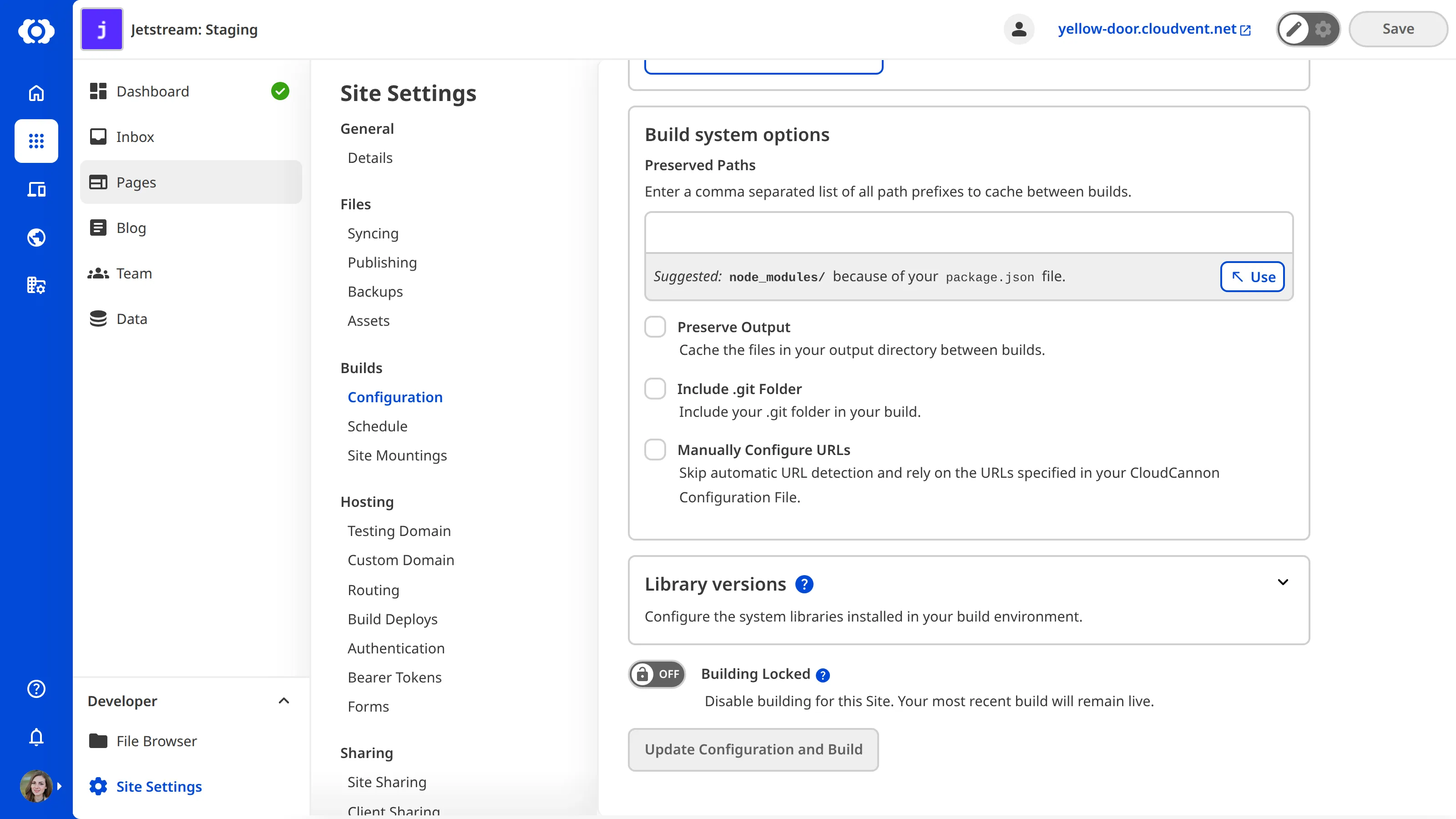Open the yellow-door.cloudvent.net link

coord(1154,29)
